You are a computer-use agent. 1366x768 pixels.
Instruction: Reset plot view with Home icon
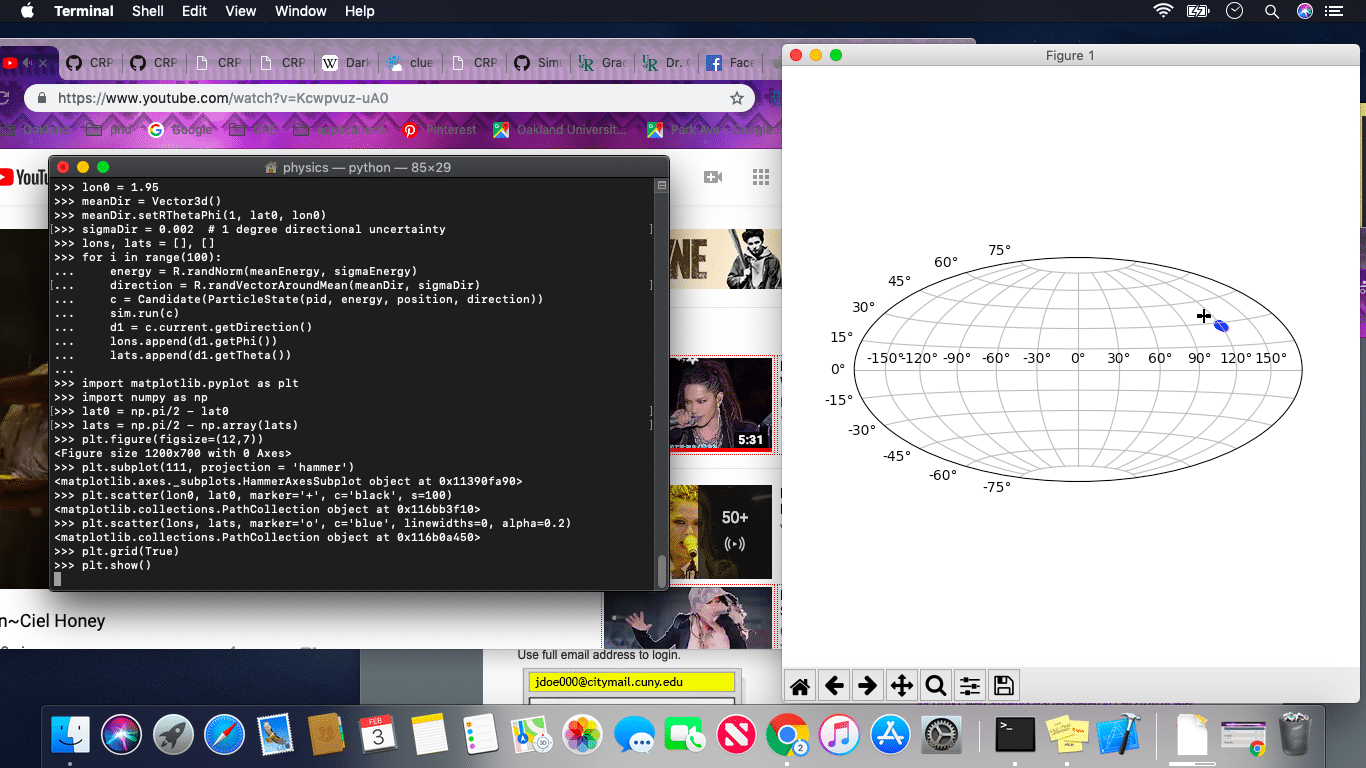click(x=800, y=685)
